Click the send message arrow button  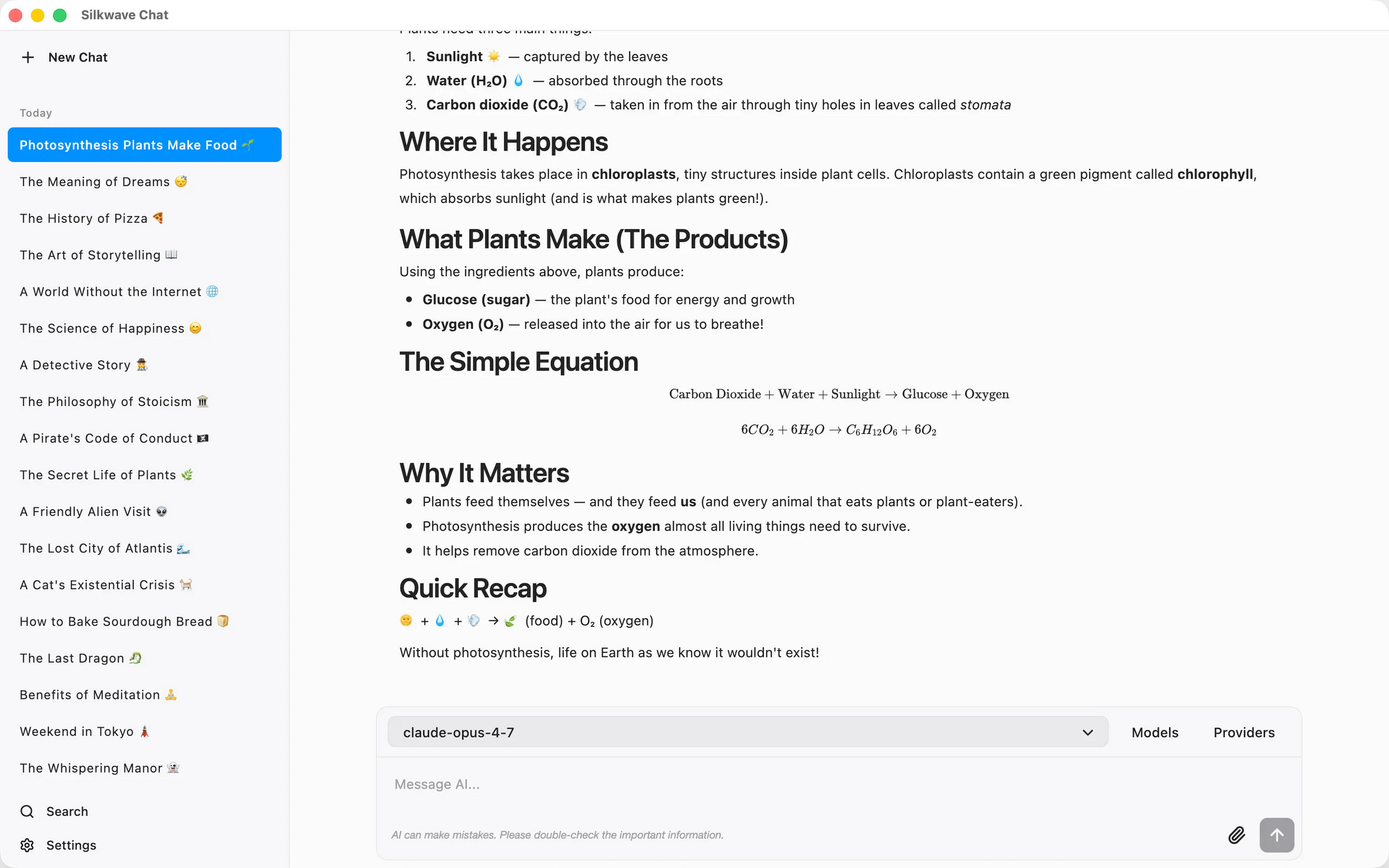pos(1277,835)
